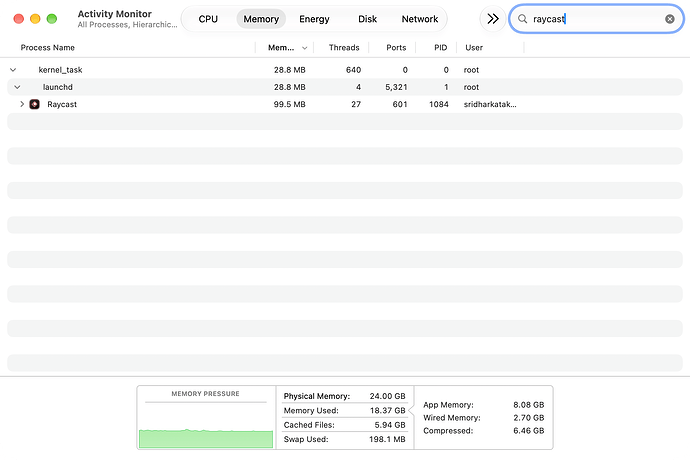Select the Raycast app icon
This screenshot has width=690, height=460.
point(34,104)
